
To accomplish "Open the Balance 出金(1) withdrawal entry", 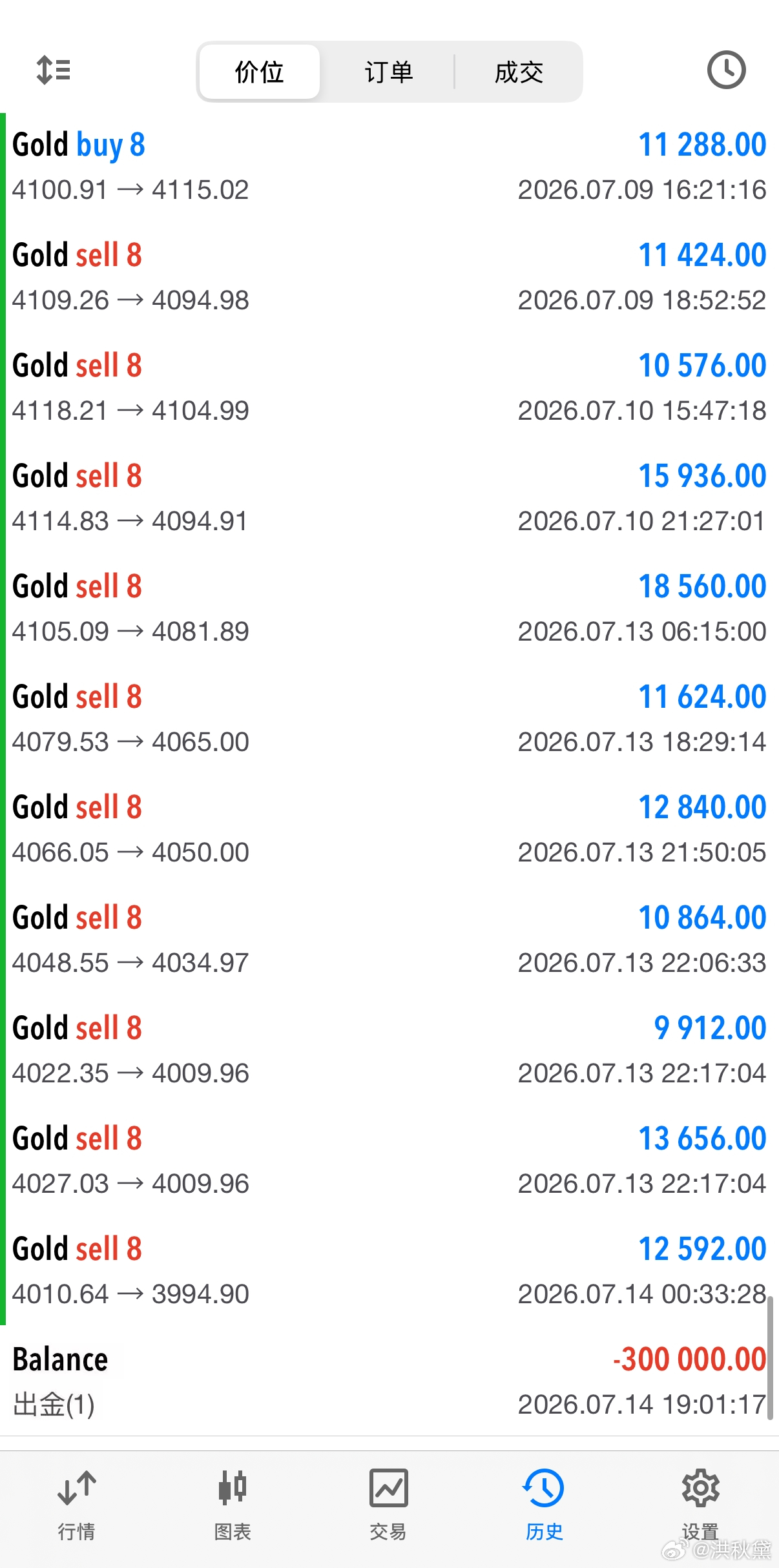I will click(389, 1381).
